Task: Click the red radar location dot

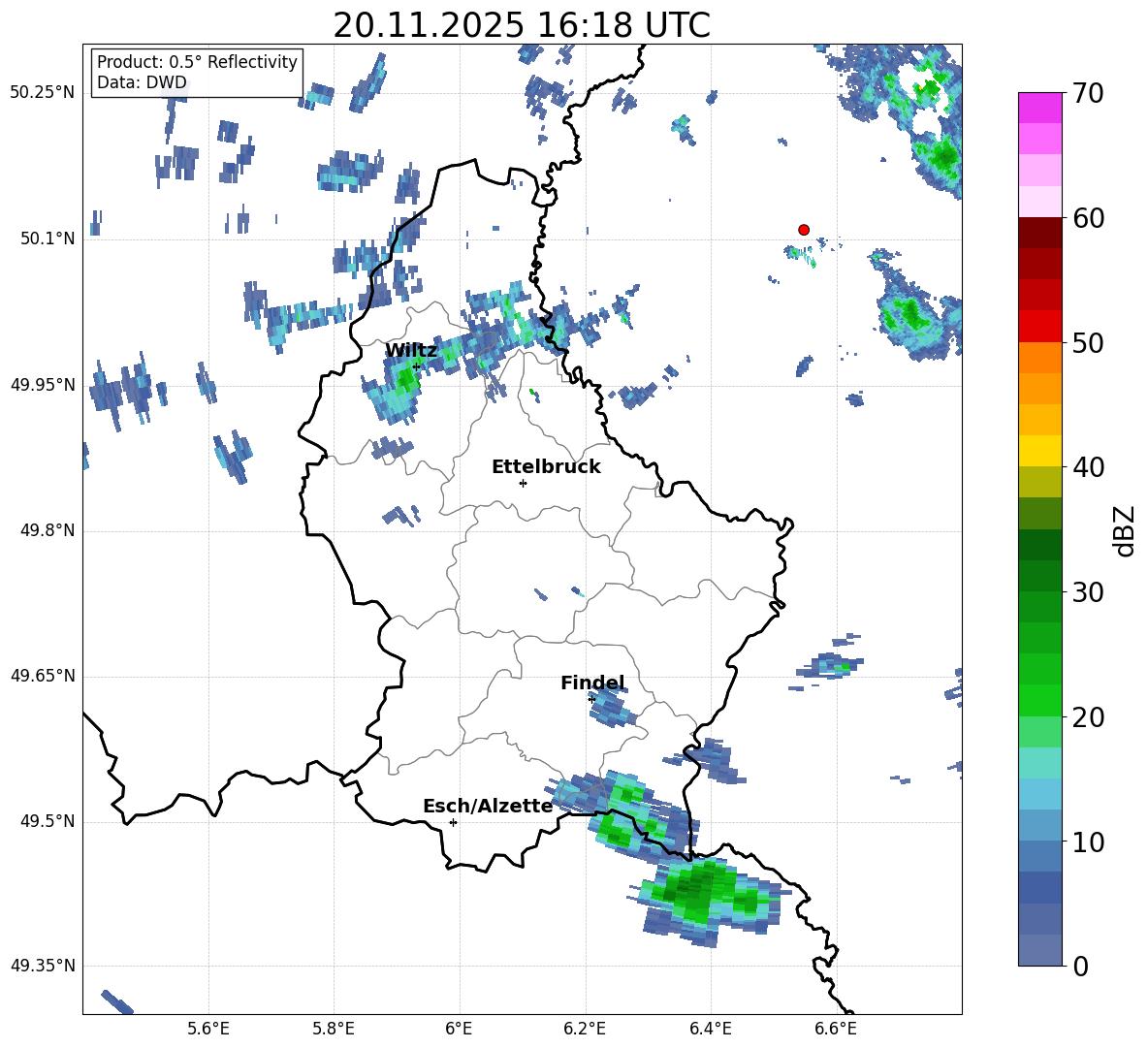Action: (803, 230)
